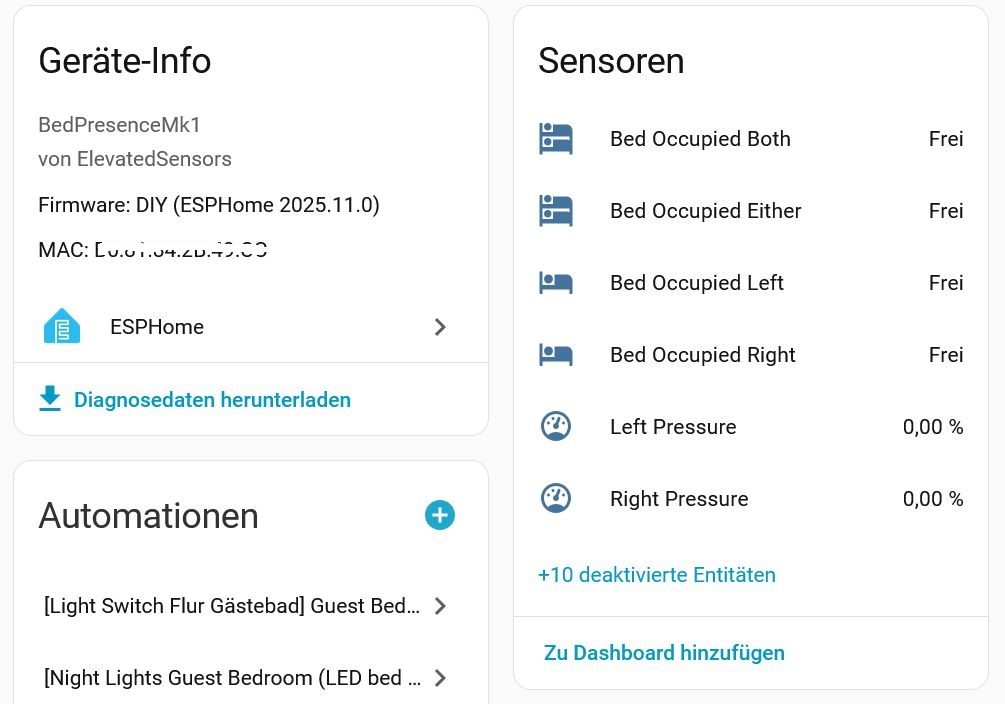Open the Left Pressure sensor entry
Screen dimensions: 1005x704
pos(673,427)
